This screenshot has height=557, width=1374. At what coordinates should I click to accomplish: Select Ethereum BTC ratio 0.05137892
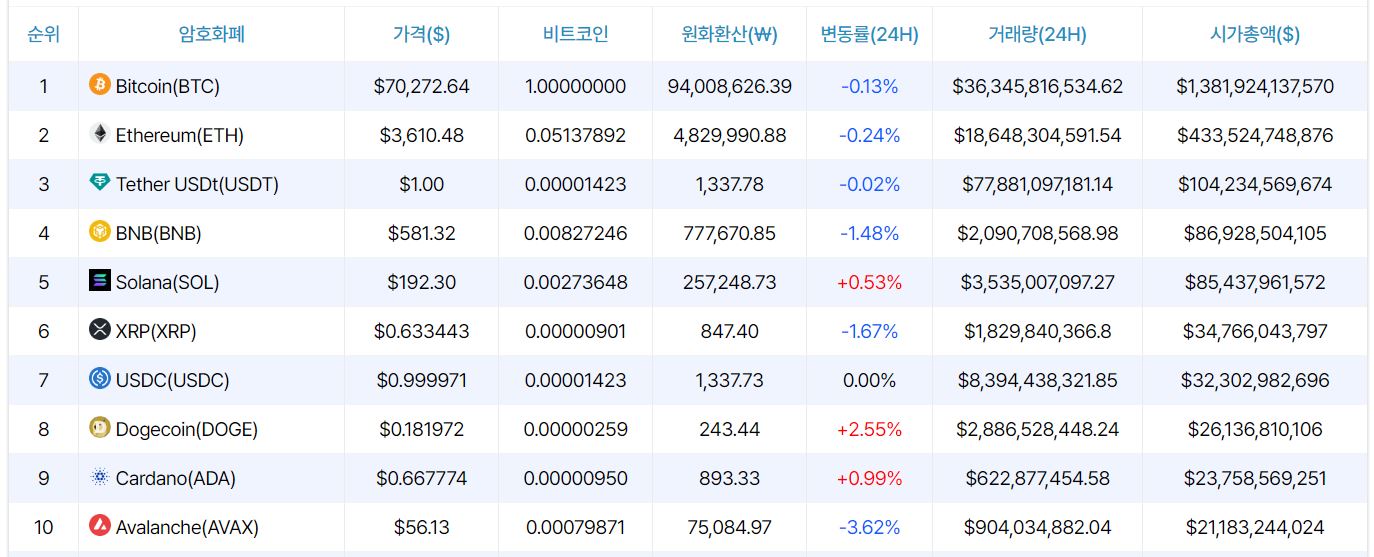click(x=576, y=135)
